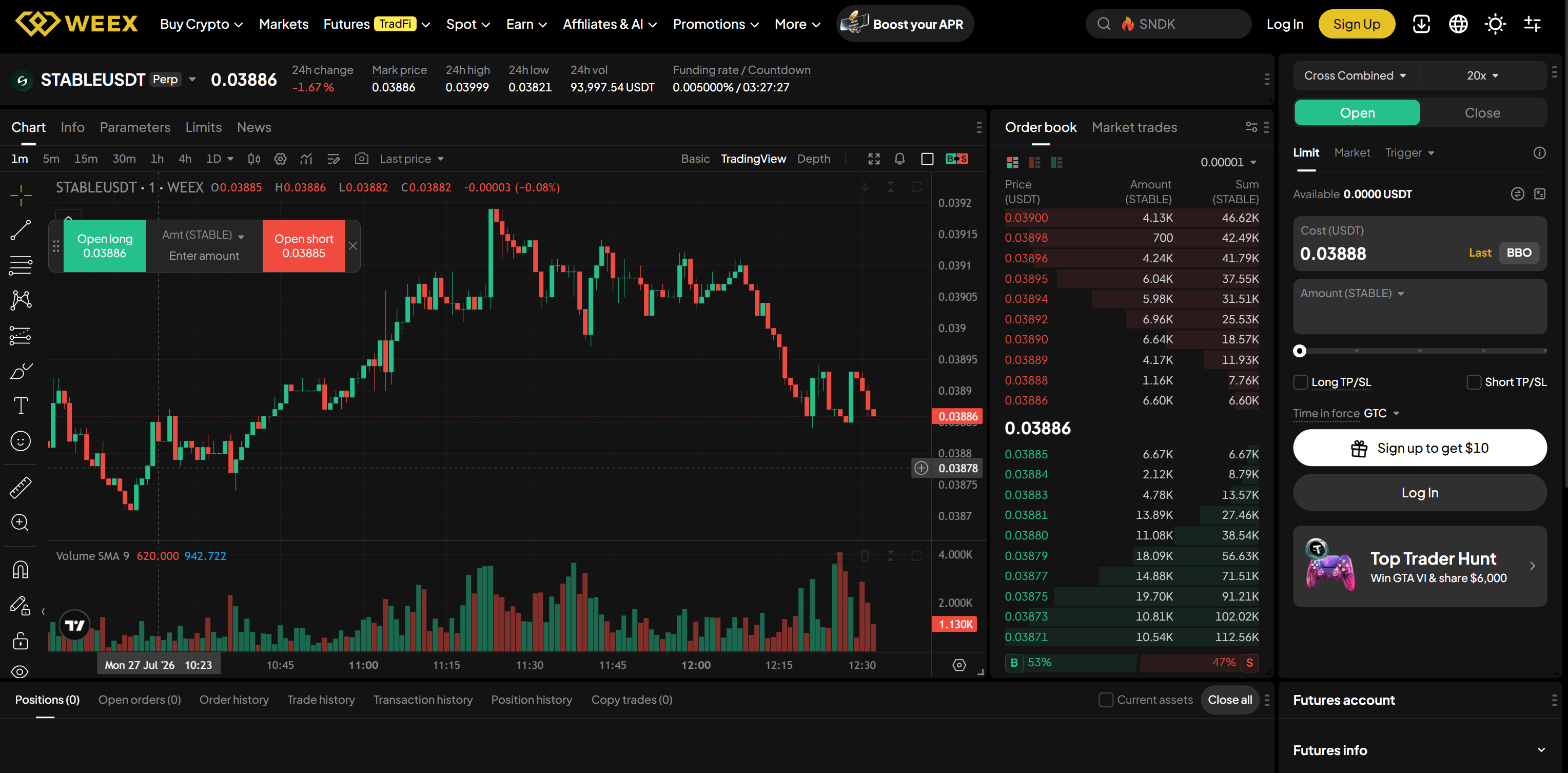The width and height of the screenshot is (1568, 773).
Task: Activate the zoom in tool
Action: click(x=21, y=523)
